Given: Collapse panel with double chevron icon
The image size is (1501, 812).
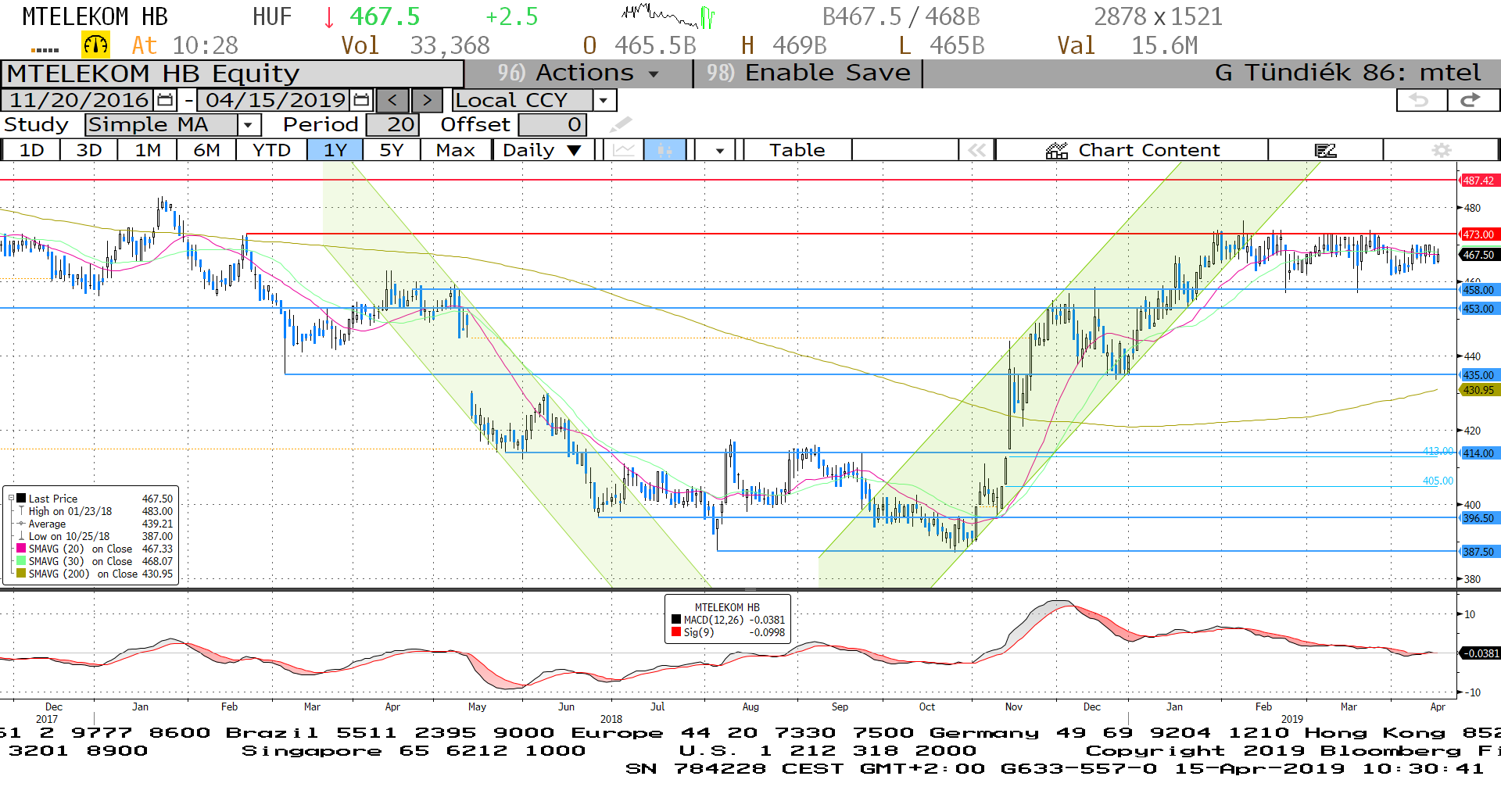Looking at the screenshot, I should (976, 150).
